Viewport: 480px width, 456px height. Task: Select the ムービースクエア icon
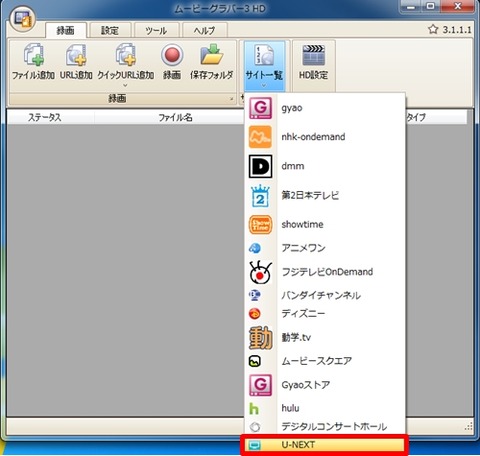click(255, 361)
